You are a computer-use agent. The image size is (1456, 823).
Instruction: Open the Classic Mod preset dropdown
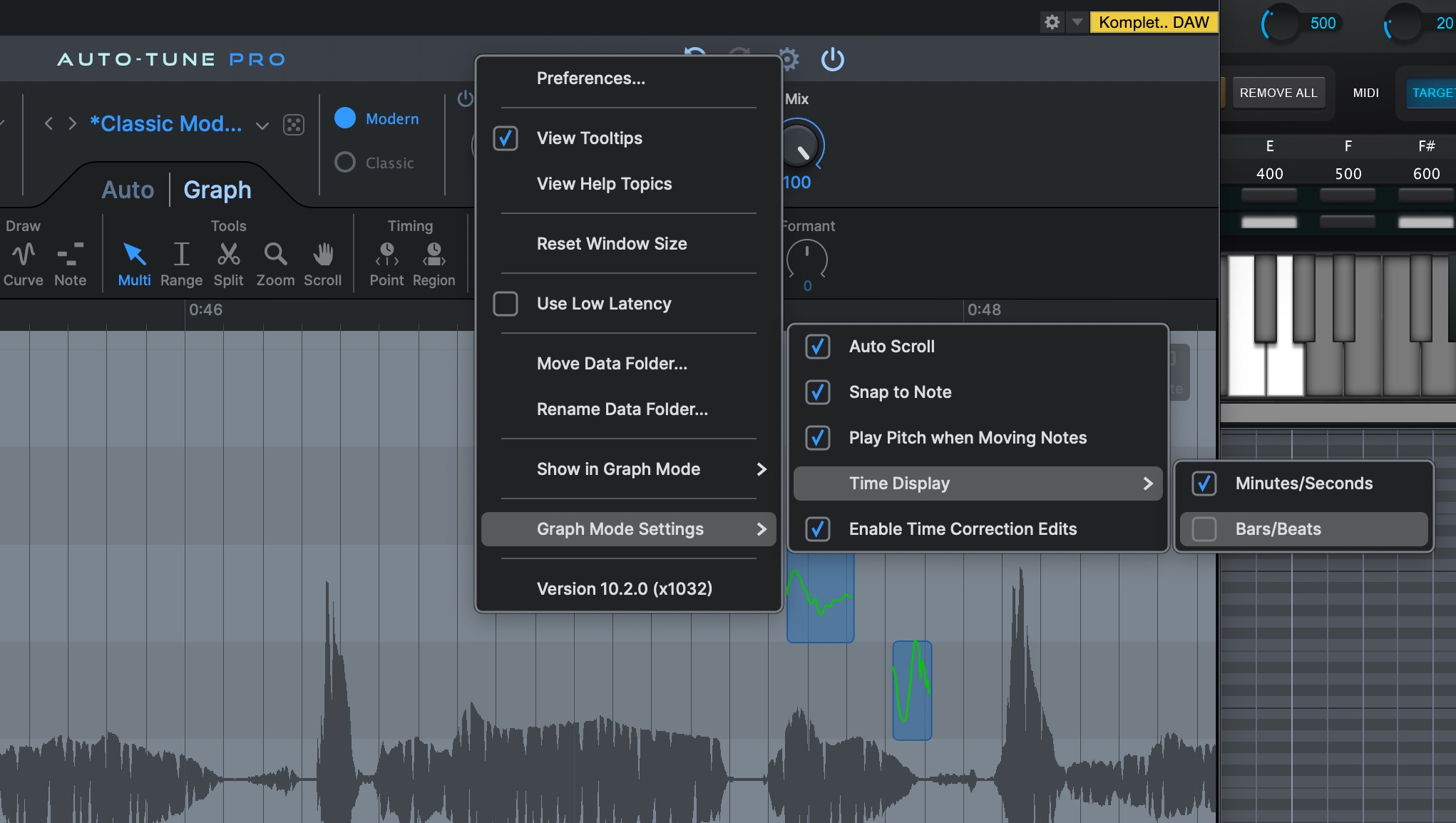click(x=262, y=126)
